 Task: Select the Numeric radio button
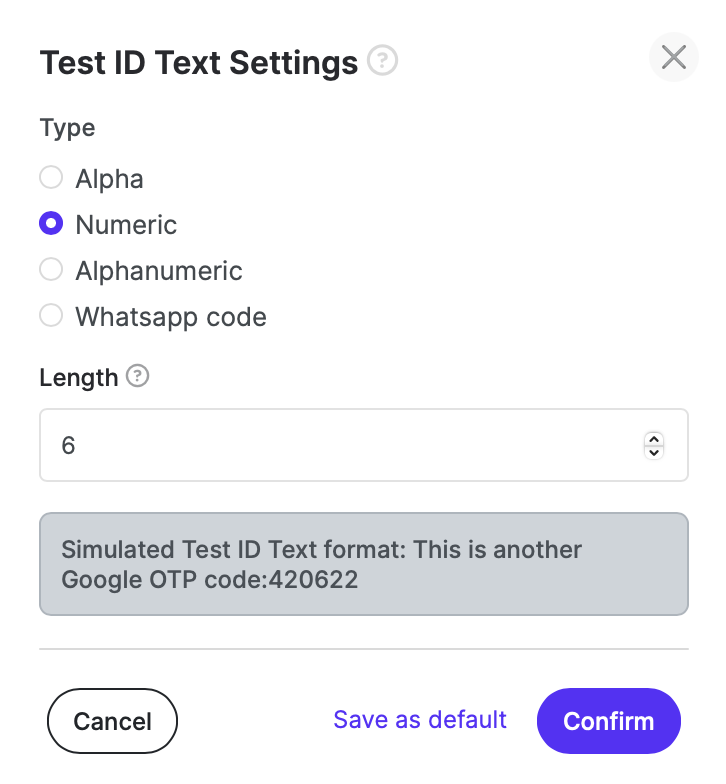[51, 224]
